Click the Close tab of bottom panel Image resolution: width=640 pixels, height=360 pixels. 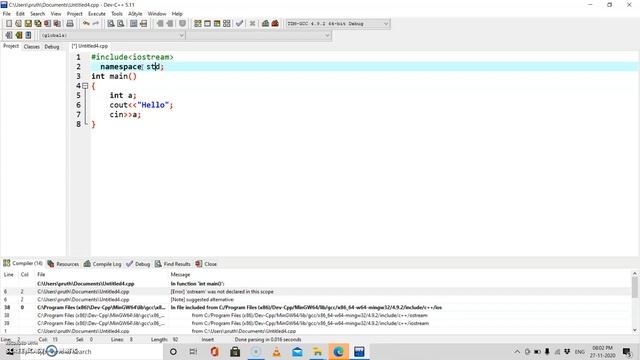click(206, 264)
